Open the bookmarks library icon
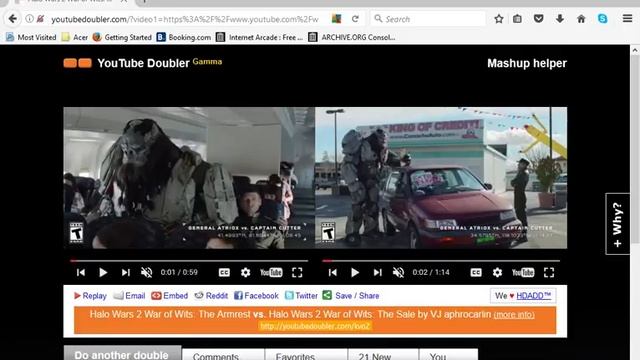Image resolution: width=640 pixels, height=360 pixels. click(x=517, y=19)
